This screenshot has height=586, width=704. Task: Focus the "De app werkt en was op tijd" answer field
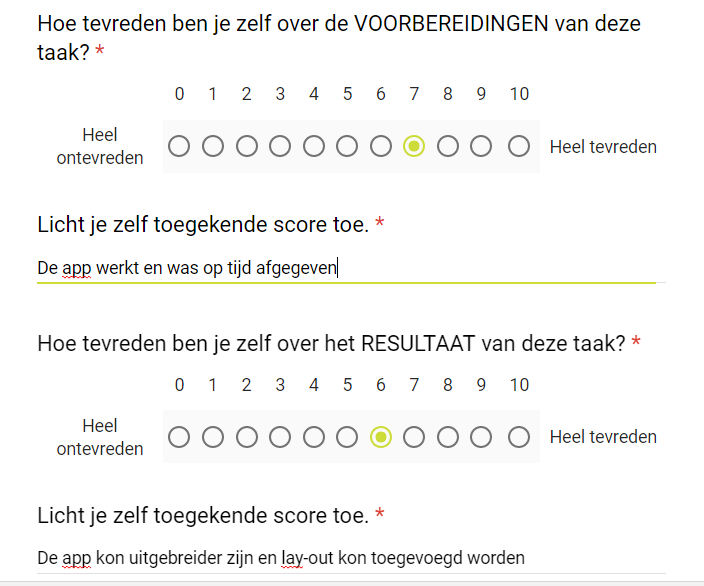345,268
